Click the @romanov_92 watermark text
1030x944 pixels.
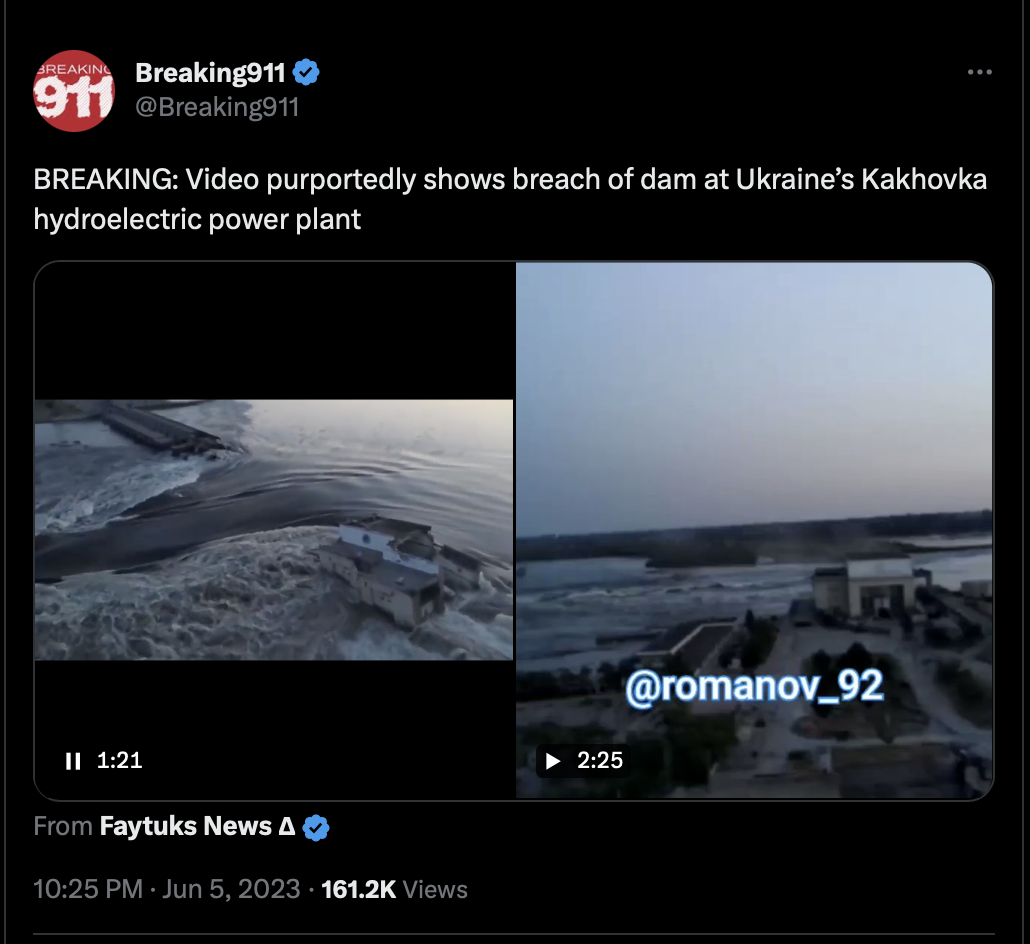tap(754, 686)
